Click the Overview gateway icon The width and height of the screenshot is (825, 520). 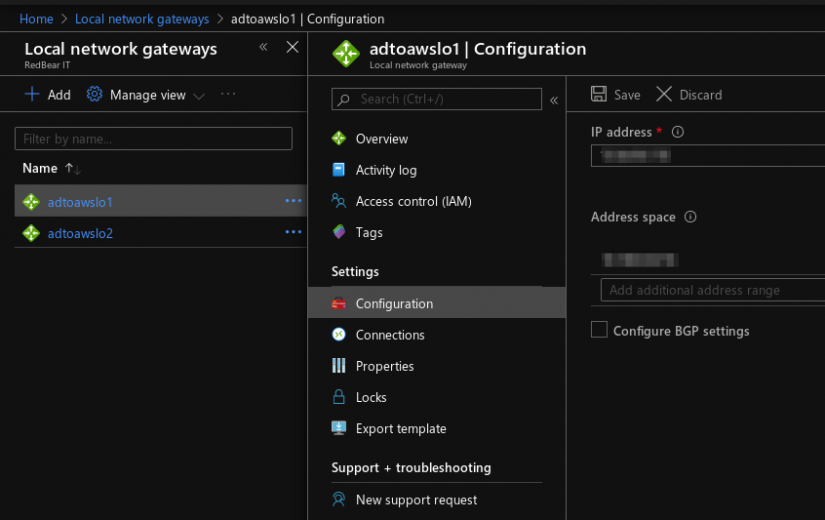click(x=339, y=138)
